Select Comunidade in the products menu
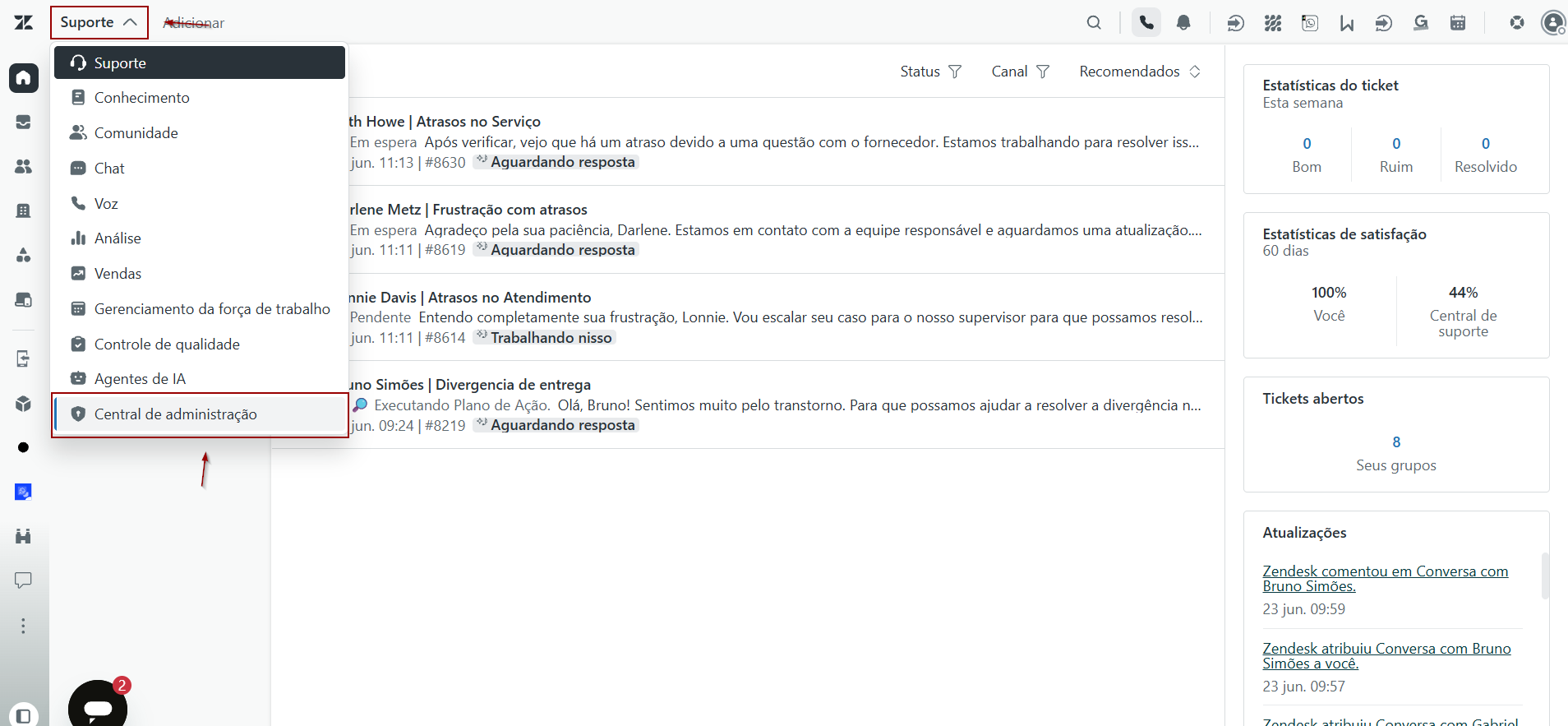The height and width of the screenshot is (726, 1568). [x=200, y=133]
